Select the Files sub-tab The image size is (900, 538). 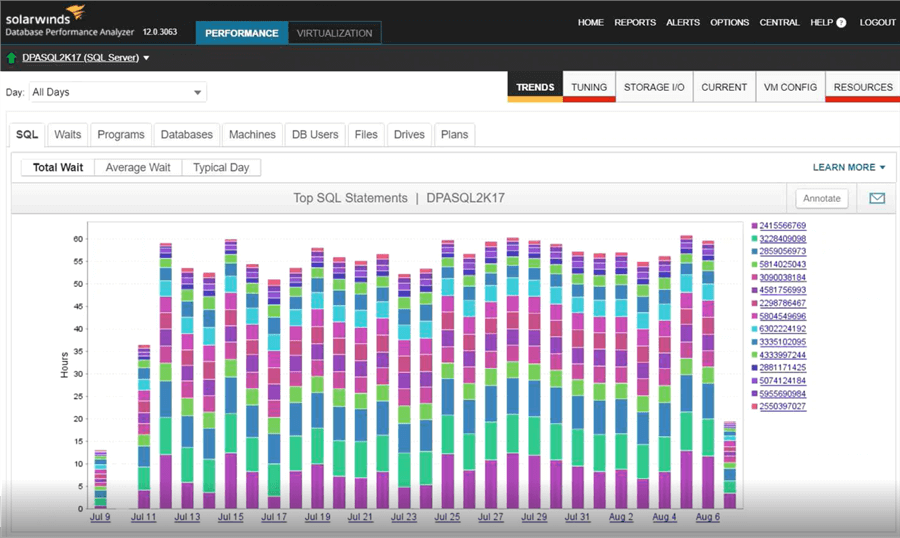(366, 134)
